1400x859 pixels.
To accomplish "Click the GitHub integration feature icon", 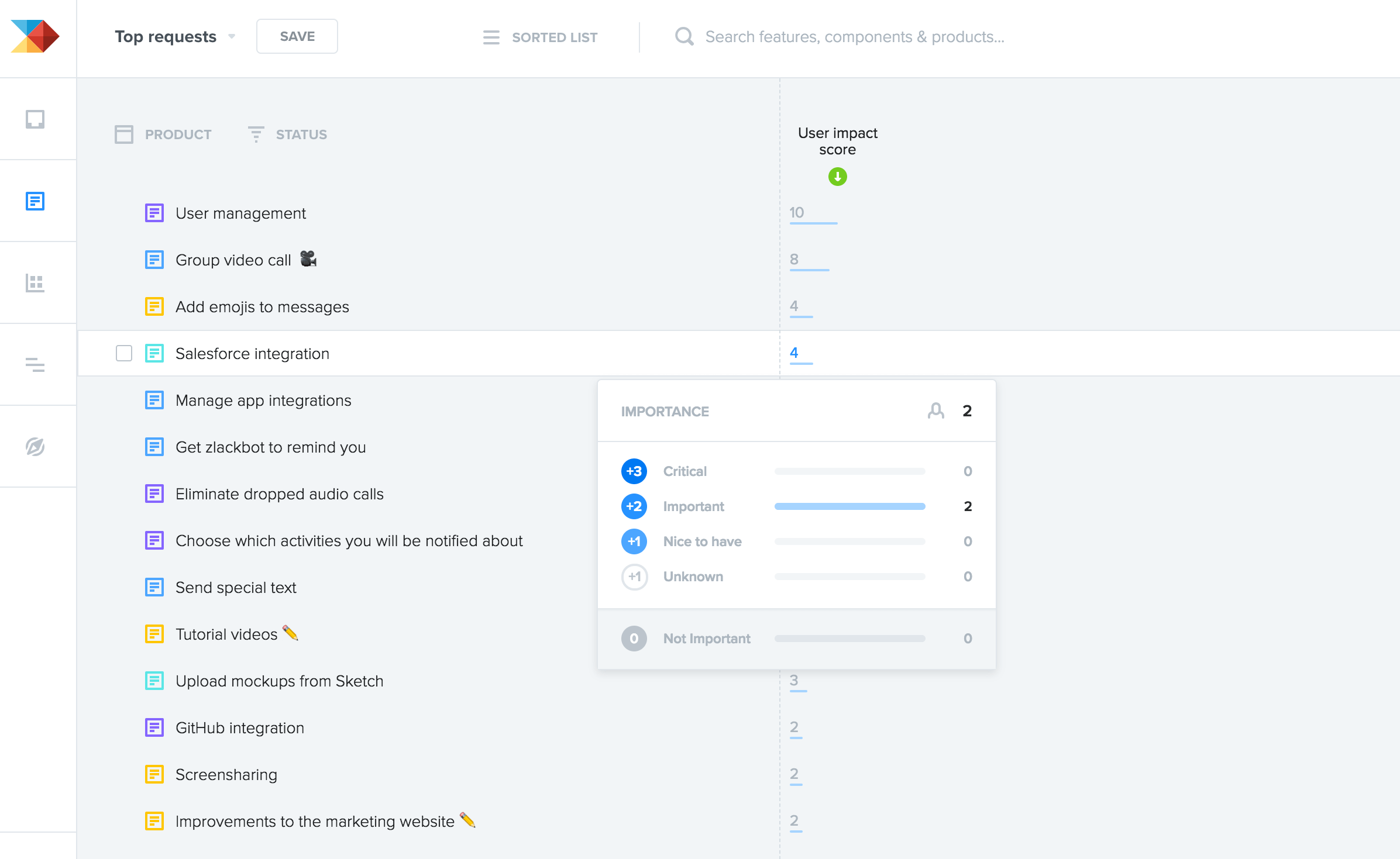I will (x=154, y=727).
